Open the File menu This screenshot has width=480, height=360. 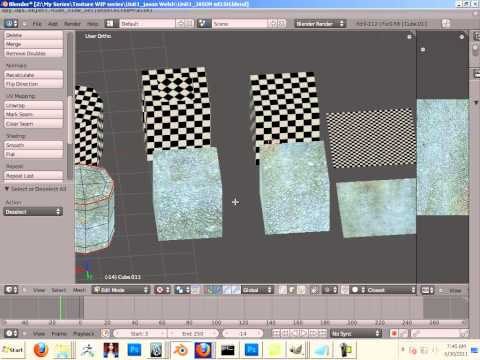click(37, 24)
